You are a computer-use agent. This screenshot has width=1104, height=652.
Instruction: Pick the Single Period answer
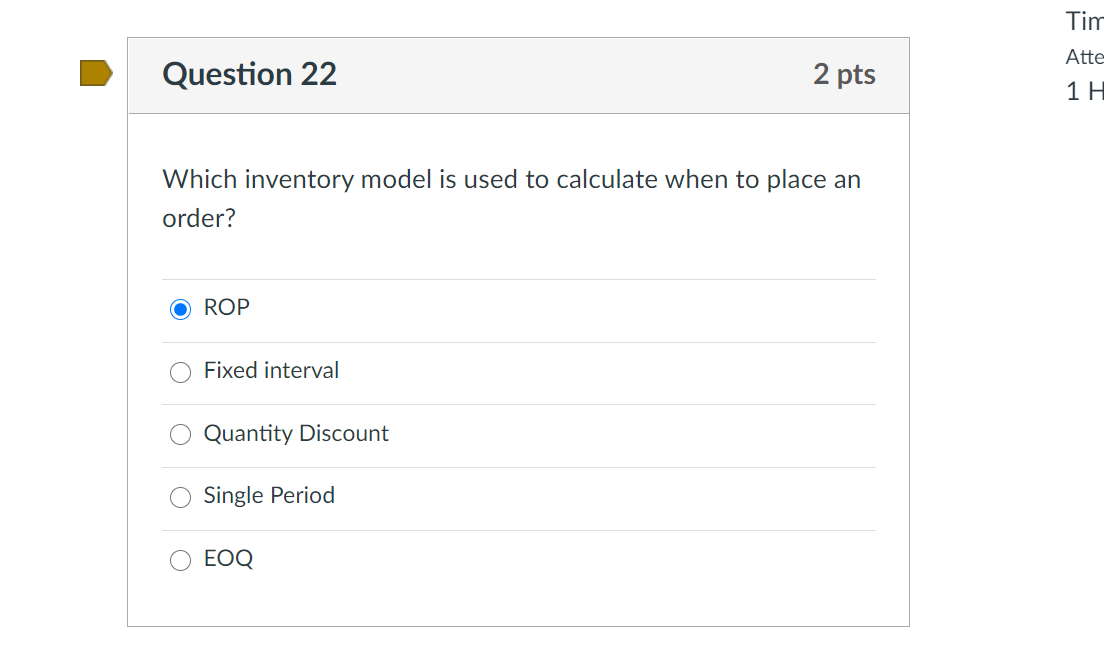point(180,497)
